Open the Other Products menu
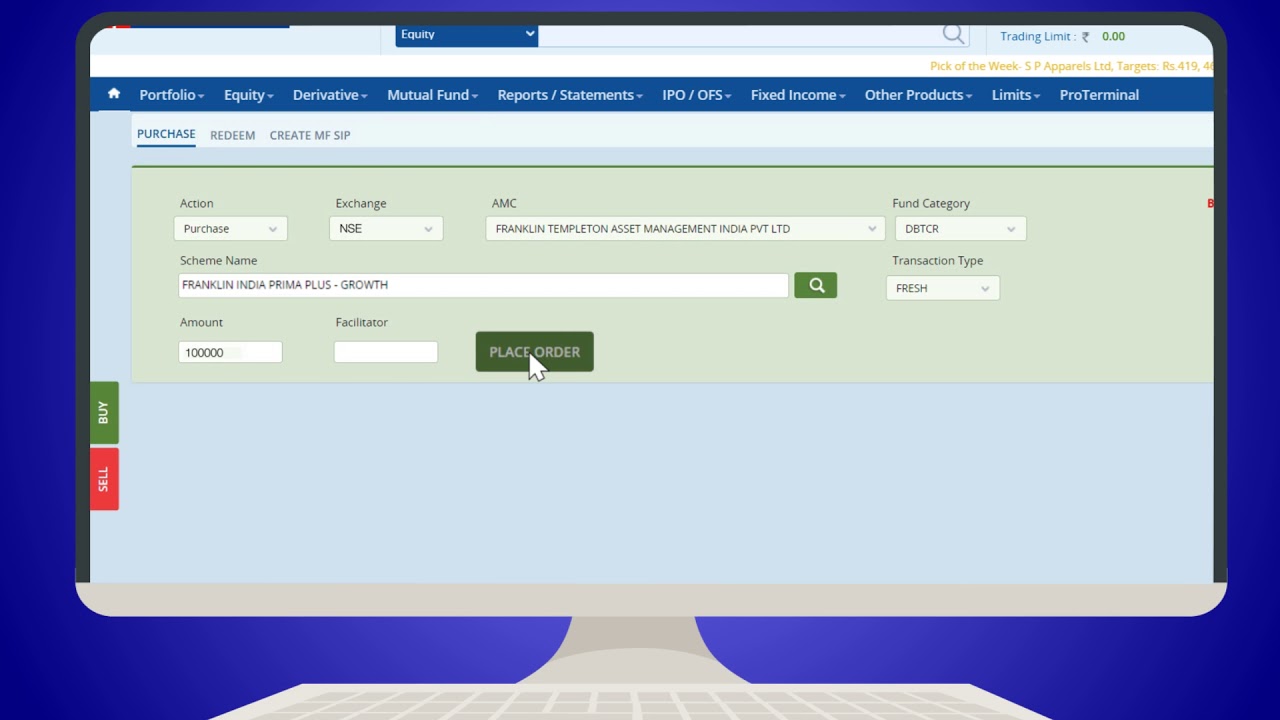Image resolution: width=1280 pixels, height=720 pixels. [918, 95]
